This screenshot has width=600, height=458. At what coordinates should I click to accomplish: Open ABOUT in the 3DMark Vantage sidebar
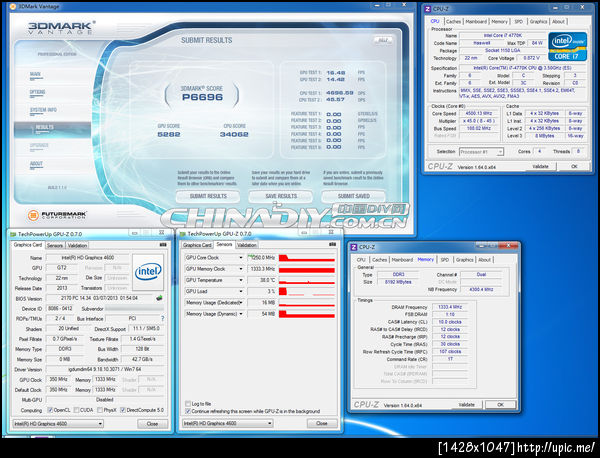point(36,164)
